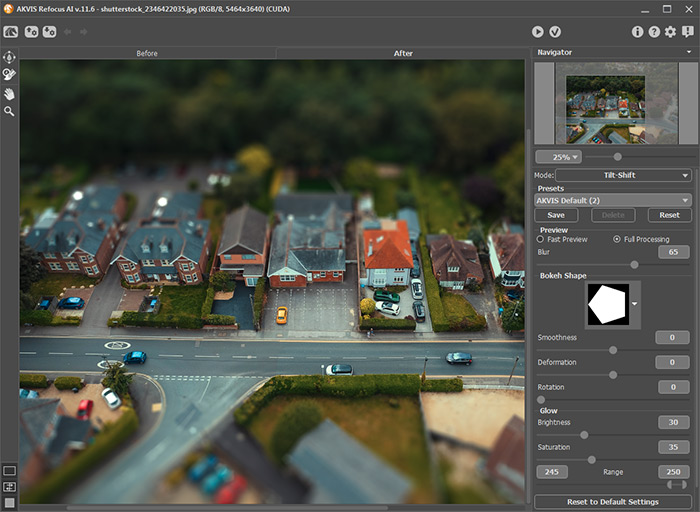The width and height of the screenshot is (700, 512).
Task: Open the Mode dropdown showing Tilt-Shift
Action: [623, 175]
